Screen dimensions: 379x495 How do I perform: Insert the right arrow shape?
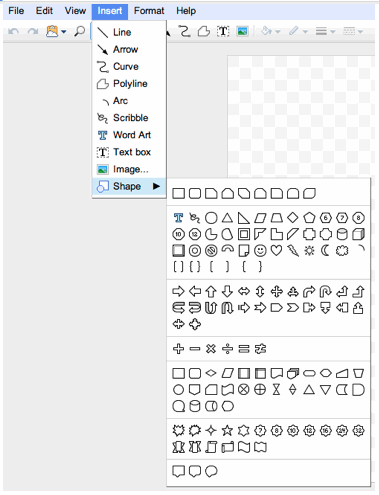coord(178,291)
